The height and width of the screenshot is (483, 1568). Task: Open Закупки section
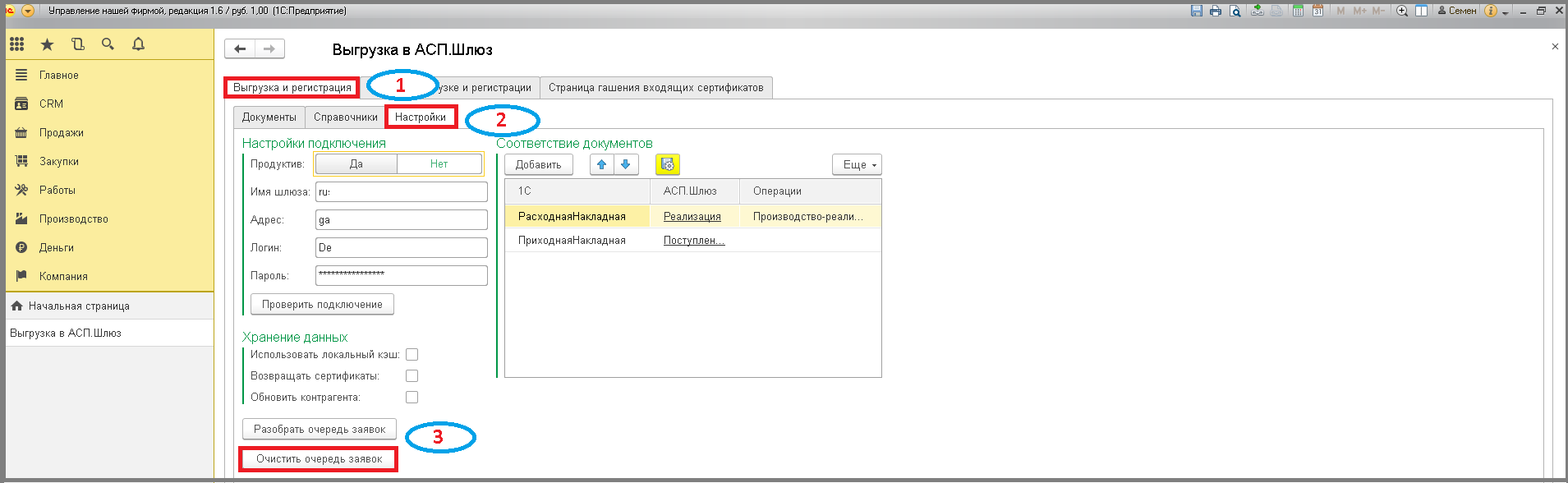(x=109, y=161)
